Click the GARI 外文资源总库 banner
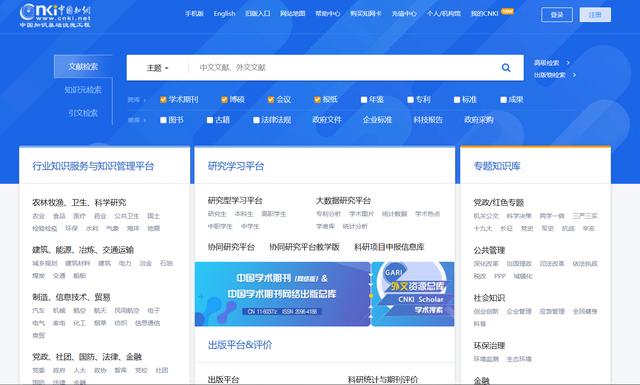Viewport: 640px width, 385px height. point(413,294)
